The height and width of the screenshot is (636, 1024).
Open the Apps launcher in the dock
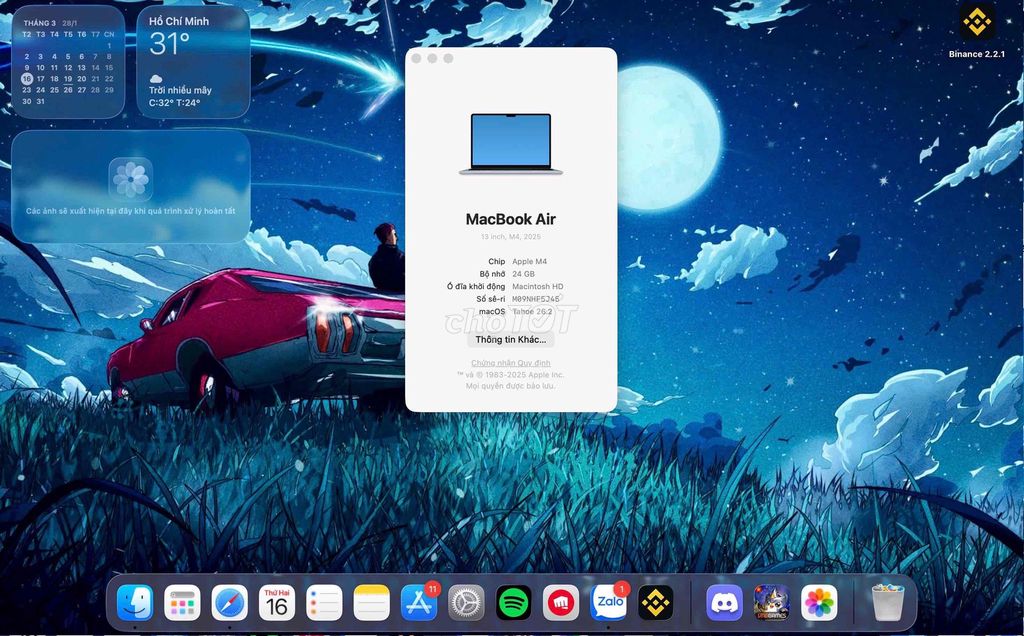[182, 602]
